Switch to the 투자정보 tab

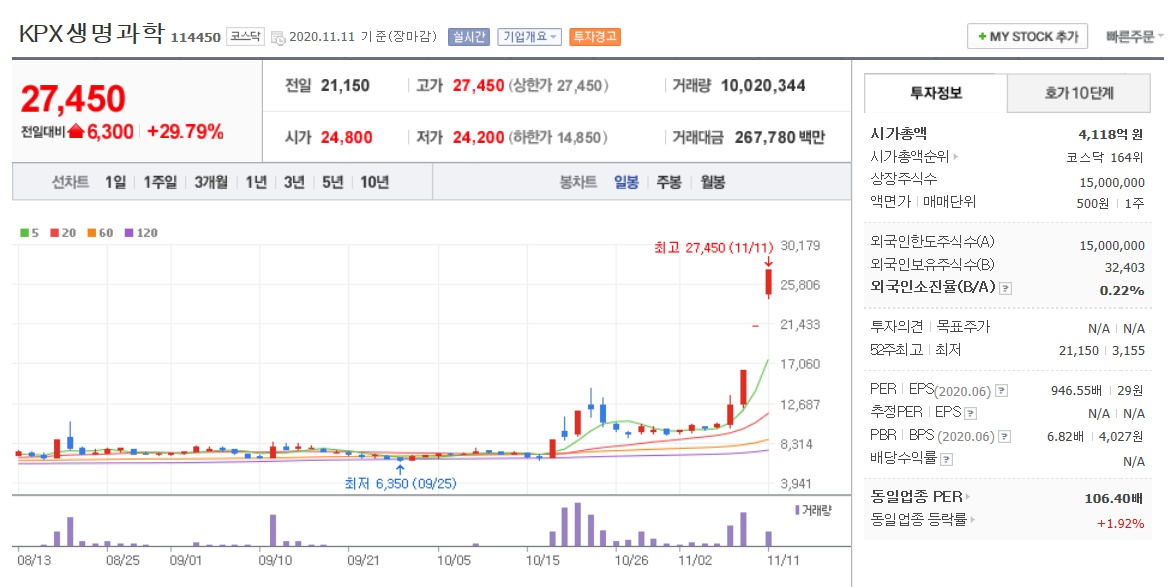point(936,93)
